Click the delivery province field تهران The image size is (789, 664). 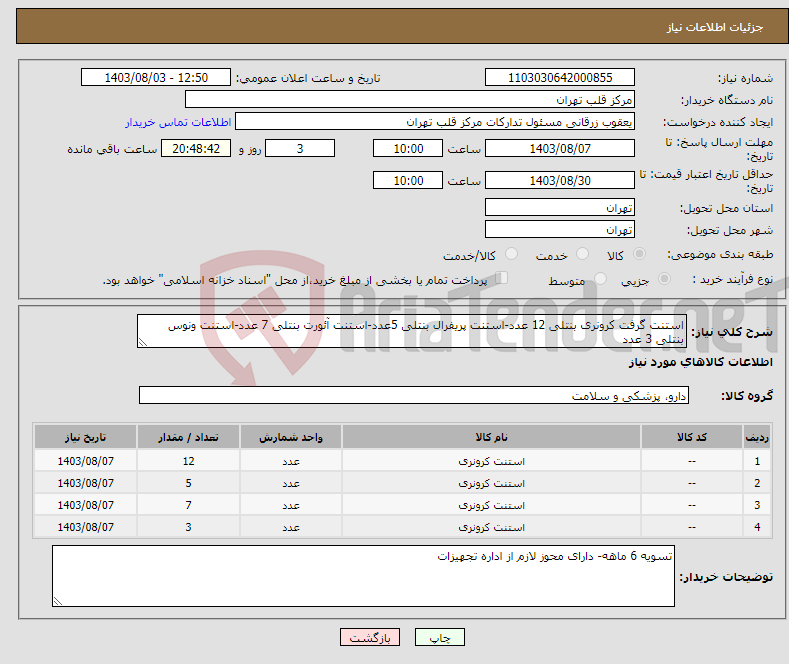click(x=560, y=207)
